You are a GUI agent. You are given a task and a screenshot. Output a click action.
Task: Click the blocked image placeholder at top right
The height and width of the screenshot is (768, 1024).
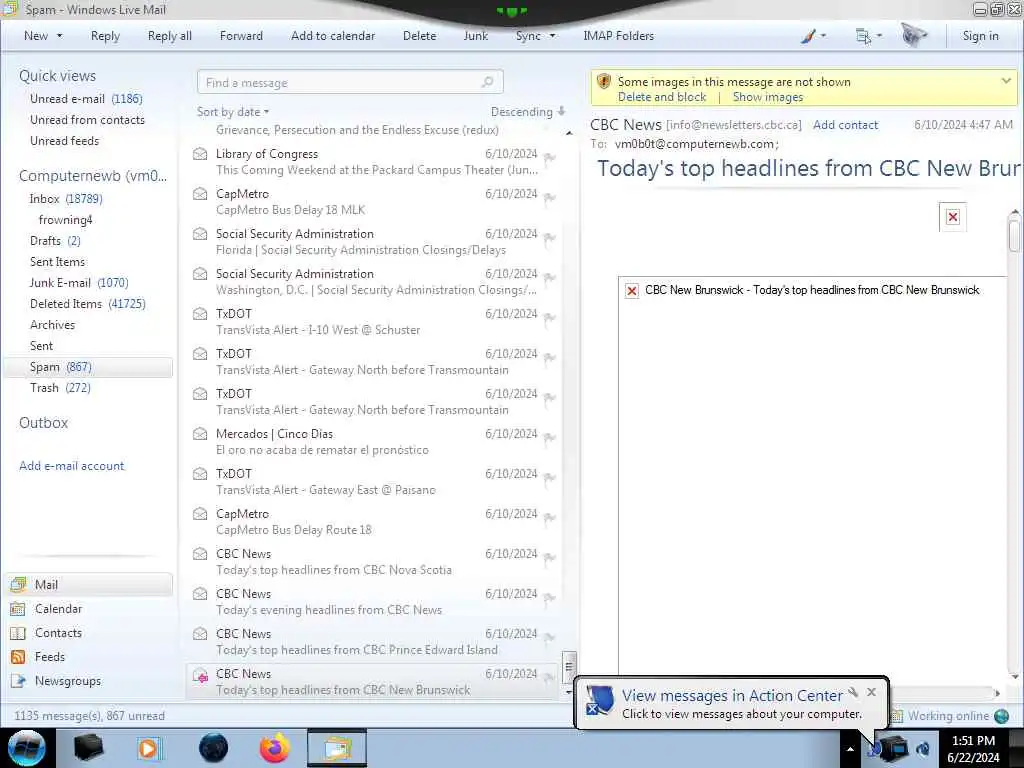click(x=953, y=217)
